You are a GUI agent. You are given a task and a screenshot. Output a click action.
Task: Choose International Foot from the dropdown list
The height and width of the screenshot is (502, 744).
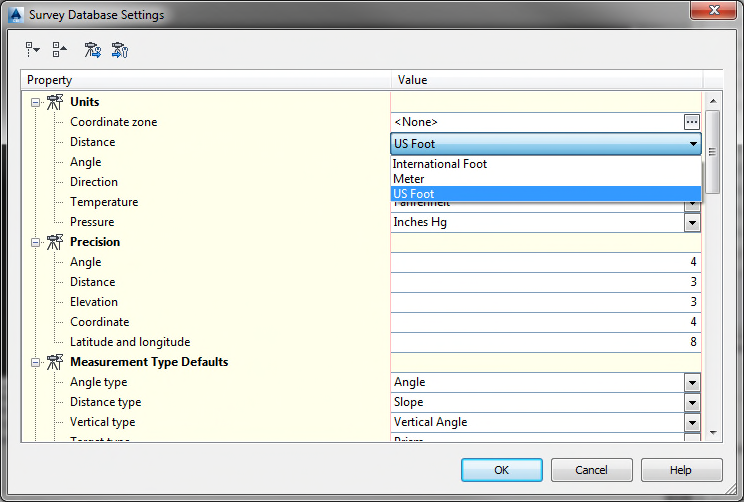(x=546, y=164)
